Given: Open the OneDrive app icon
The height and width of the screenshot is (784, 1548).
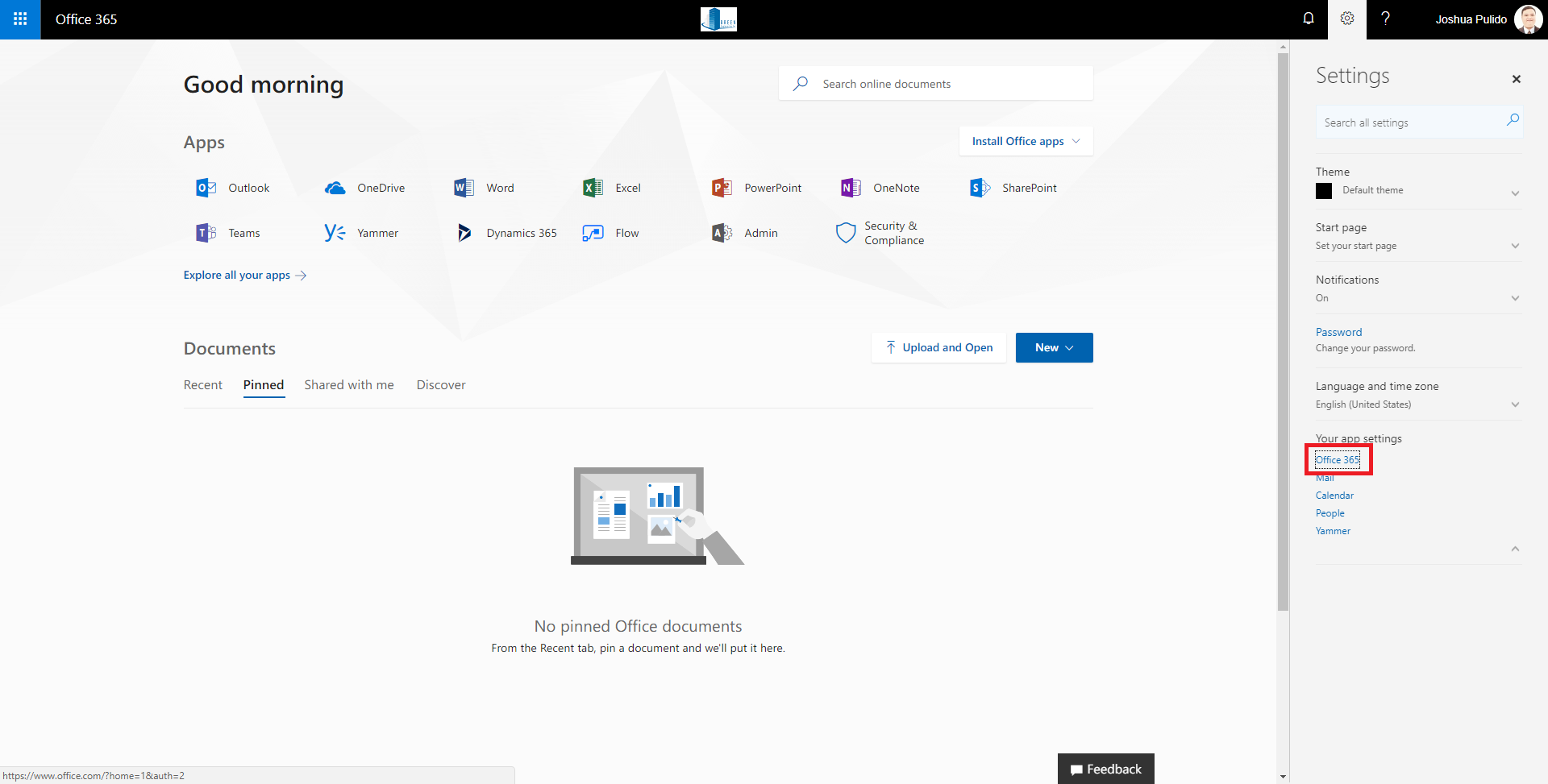Looking at the screenshot, I should point(335,188).
